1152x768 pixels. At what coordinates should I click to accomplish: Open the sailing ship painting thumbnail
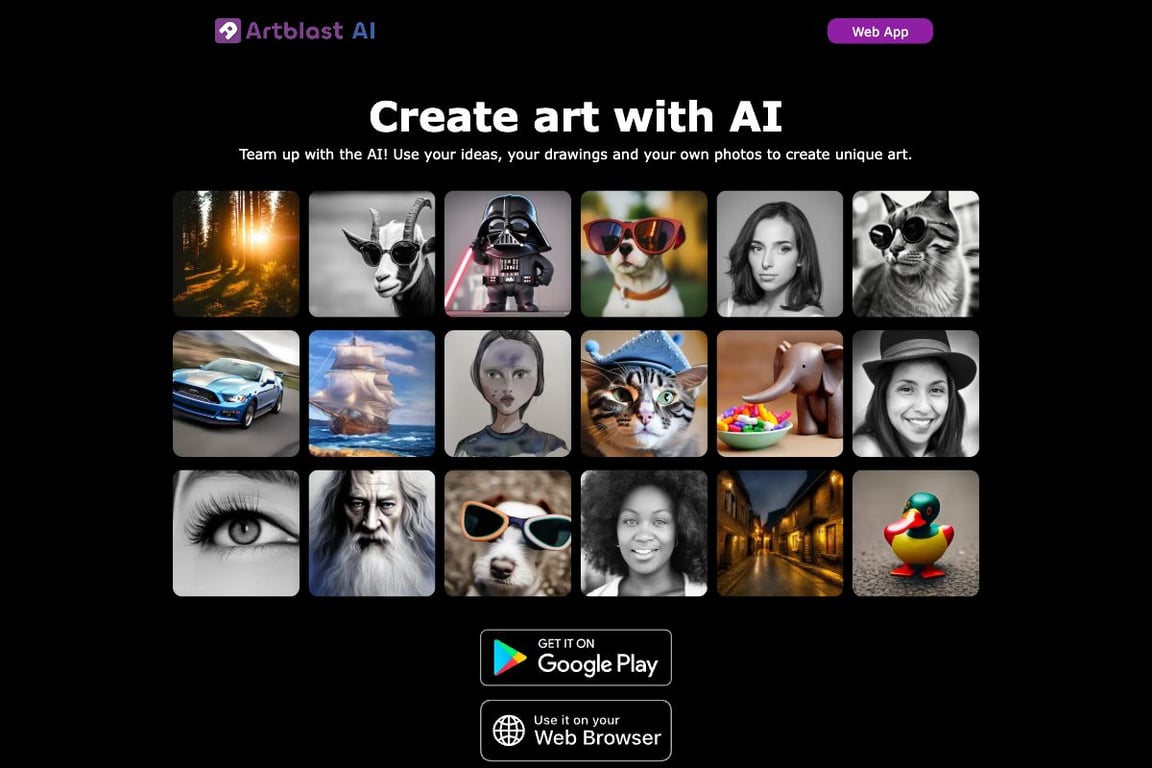[372, 393]
